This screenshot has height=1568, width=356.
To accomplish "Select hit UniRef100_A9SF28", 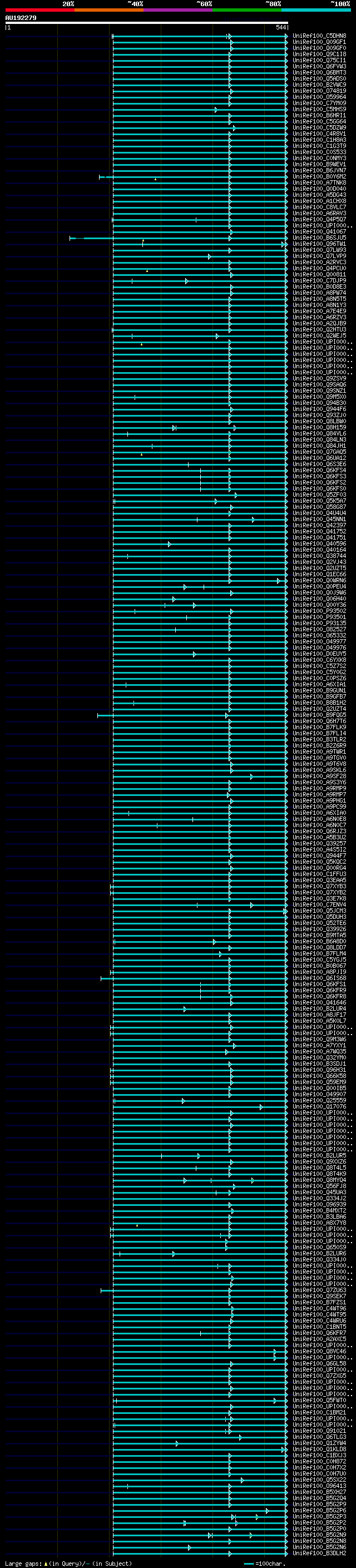I will point(319,776).
